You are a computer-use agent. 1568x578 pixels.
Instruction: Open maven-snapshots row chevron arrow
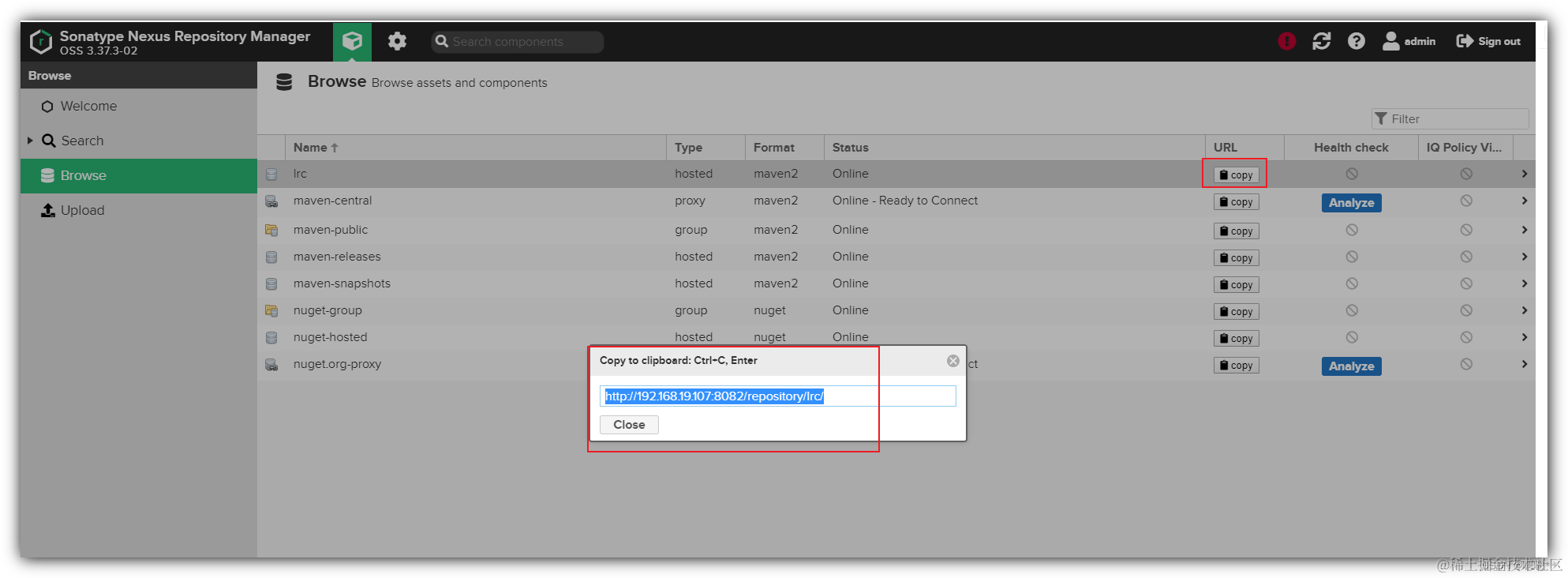(x=1524, y=283)
